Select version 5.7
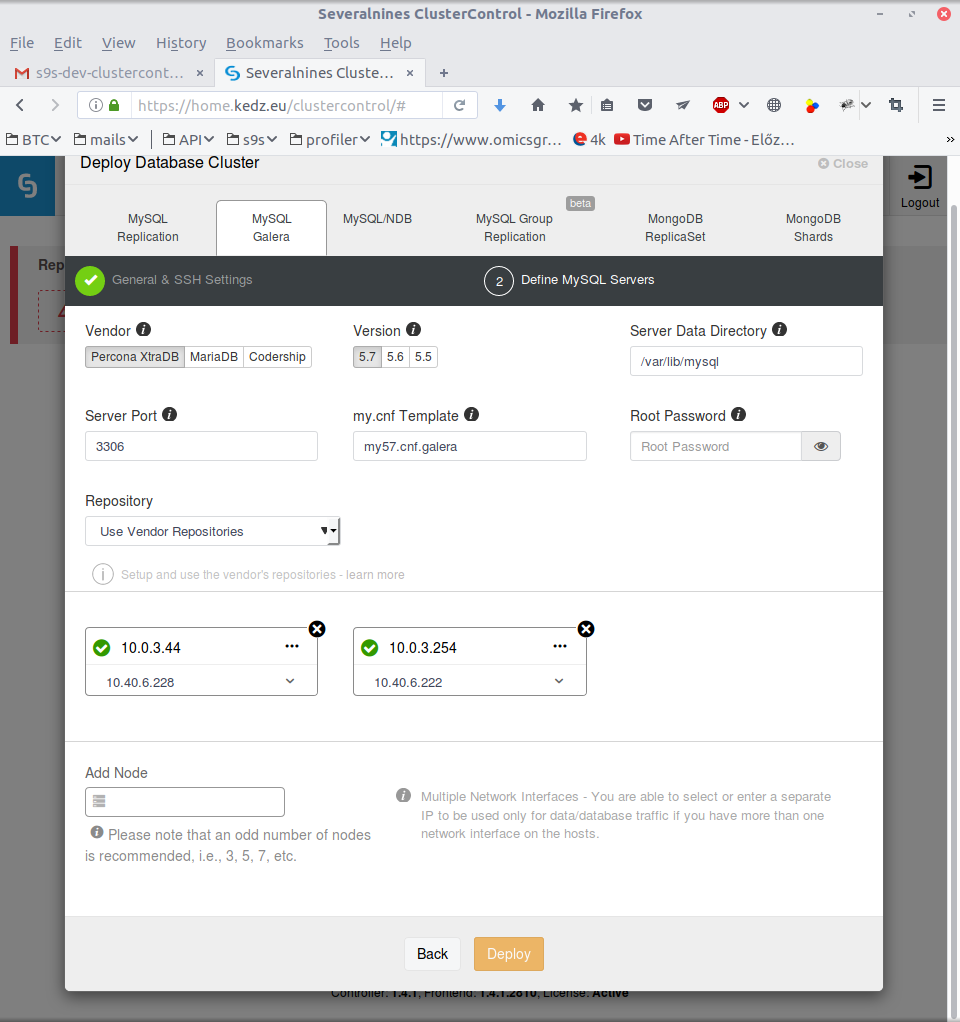The height and width of the screenshot is (1022, 960). click(x=367, y=357)
